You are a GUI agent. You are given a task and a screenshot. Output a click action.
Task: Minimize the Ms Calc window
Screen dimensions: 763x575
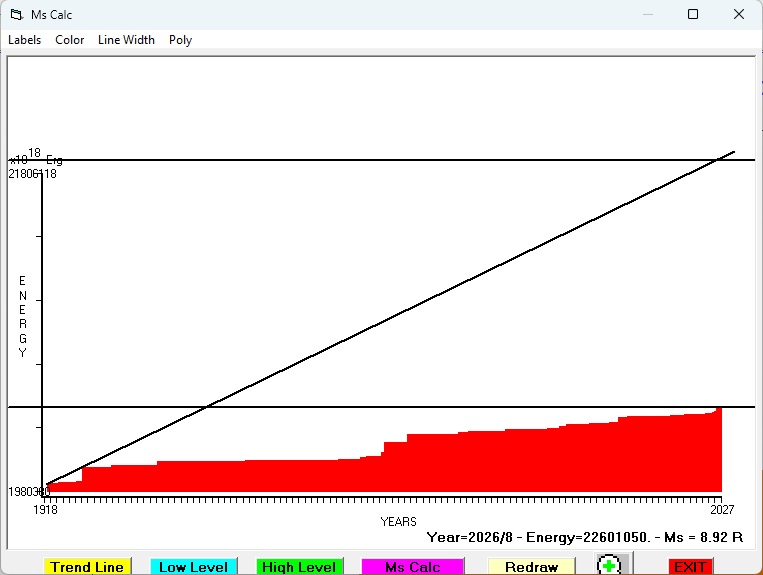click(x=648, y=14)
